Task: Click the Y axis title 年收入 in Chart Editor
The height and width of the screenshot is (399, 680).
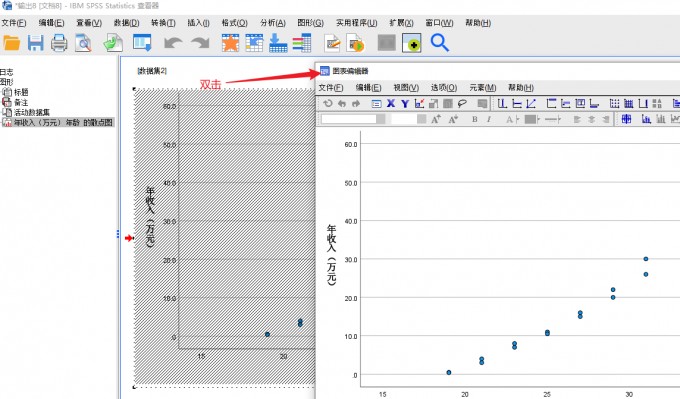Action: point(331,255)
